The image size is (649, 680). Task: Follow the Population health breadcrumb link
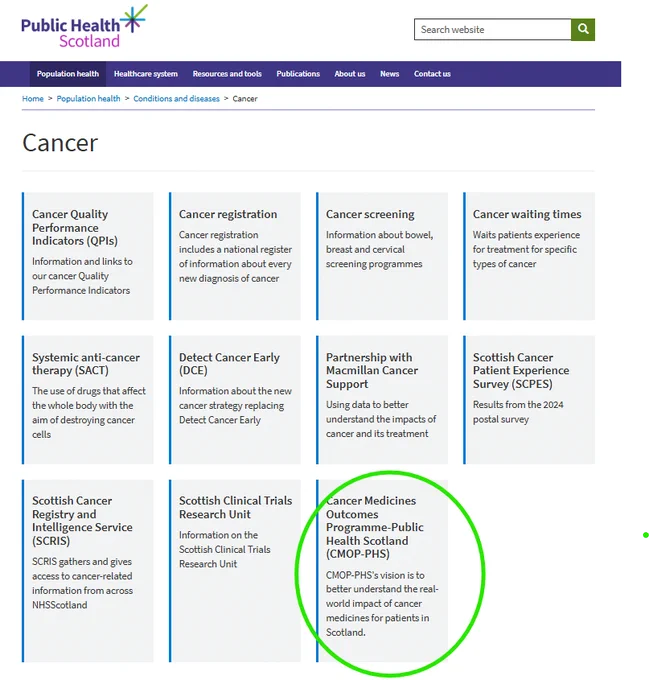click(x=88, y=99)
